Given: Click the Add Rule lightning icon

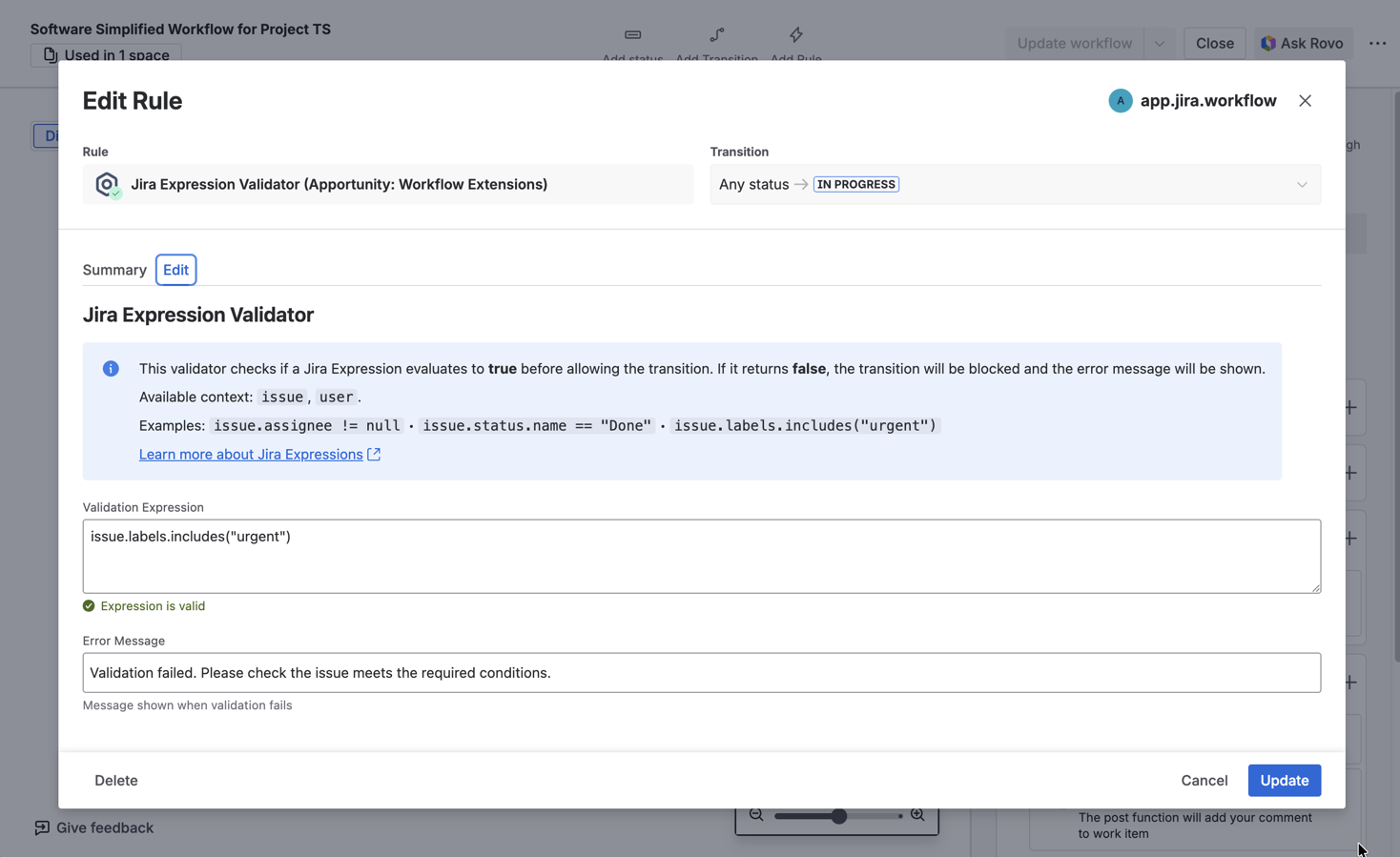Looking at the screenshot, I should [795, 35].
